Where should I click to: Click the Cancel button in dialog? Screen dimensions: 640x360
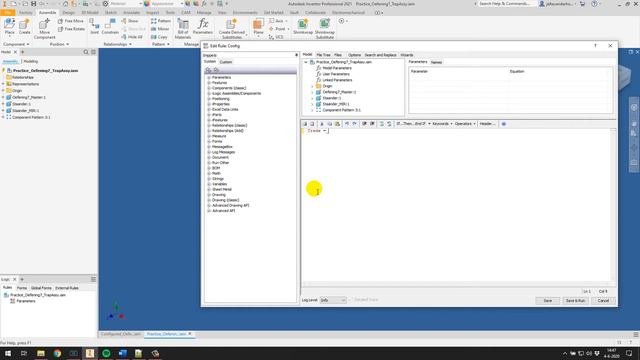point(603,301)
